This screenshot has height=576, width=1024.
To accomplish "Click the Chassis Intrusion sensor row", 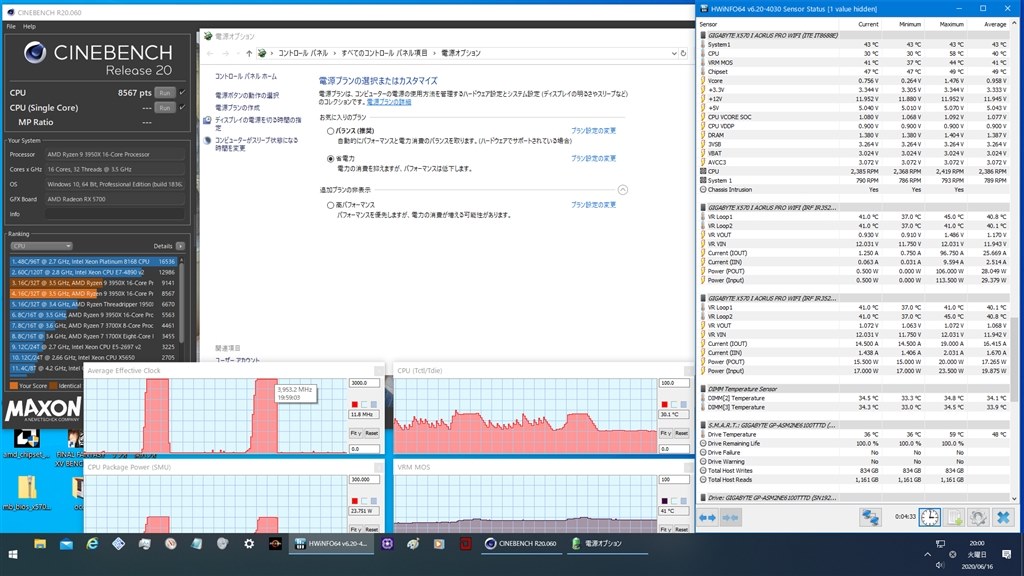I will 854,189.
